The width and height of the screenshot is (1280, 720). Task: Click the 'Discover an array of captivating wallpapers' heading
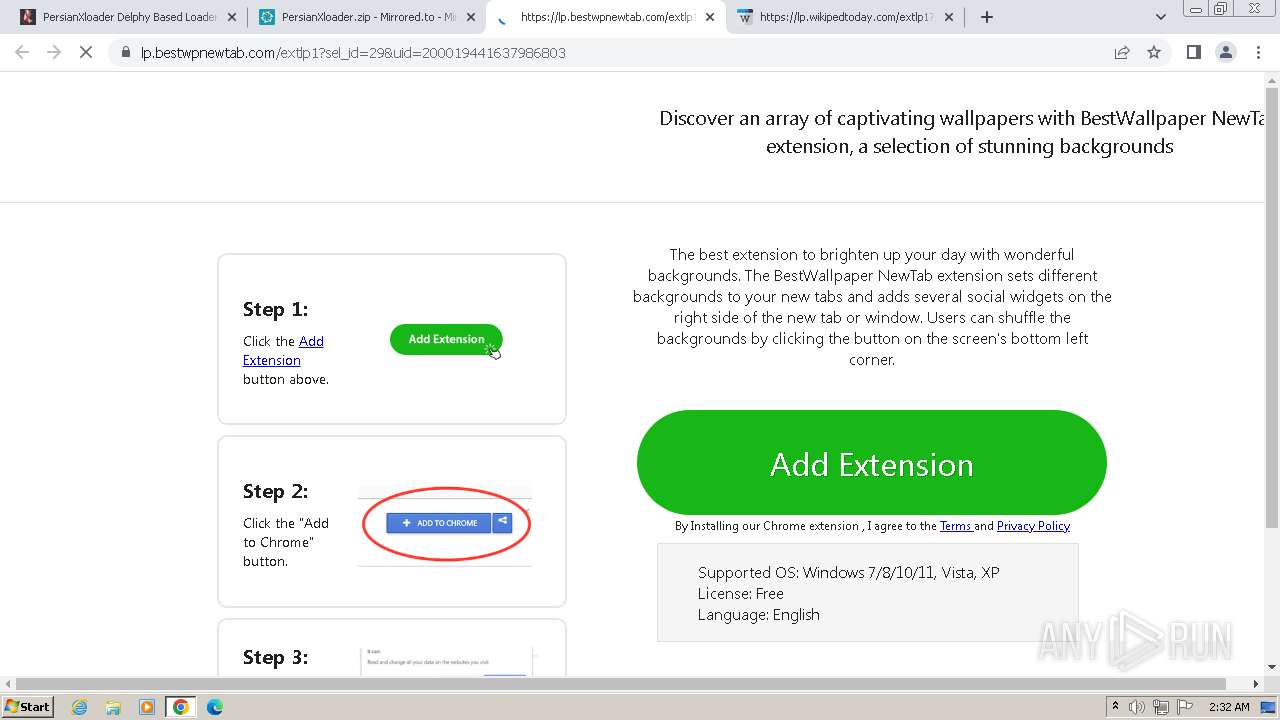(962, 132)
